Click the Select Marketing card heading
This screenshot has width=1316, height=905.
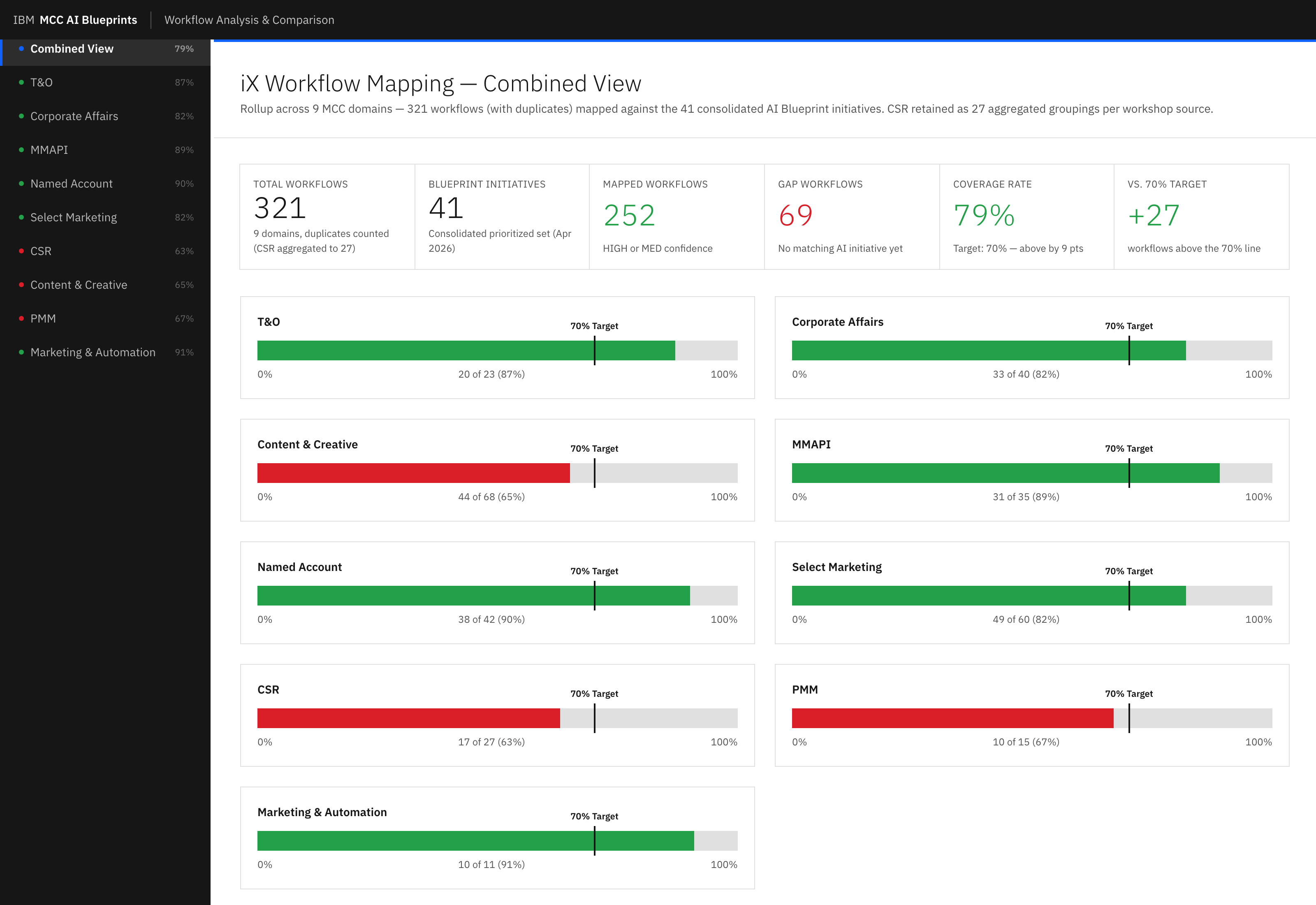point(836,567)
